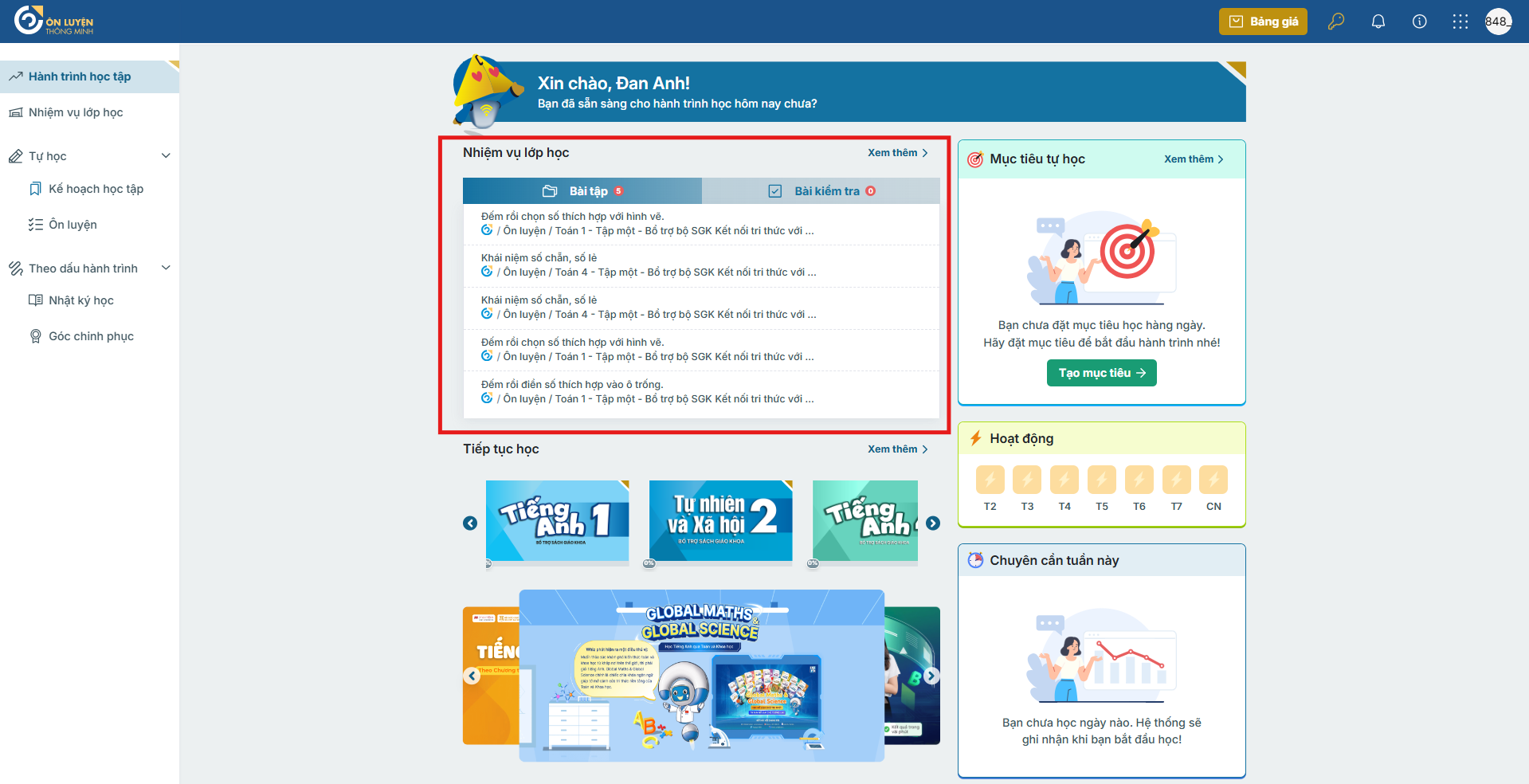Show next promotional banner slide
Viewport: 1529px width, 784px height.
[931, 676]
